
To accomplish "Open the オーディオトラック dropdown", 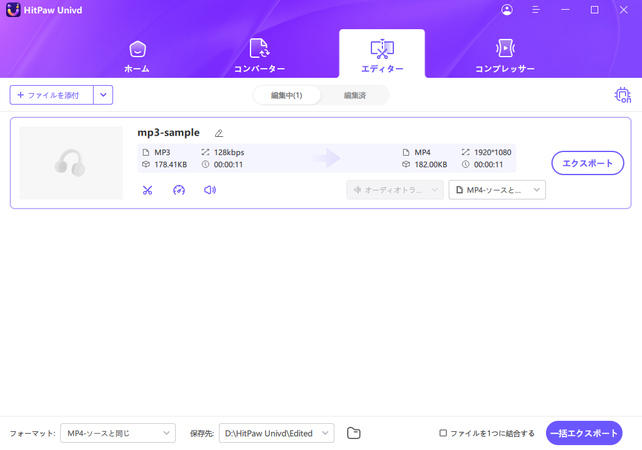I will [x=395, y=190].
